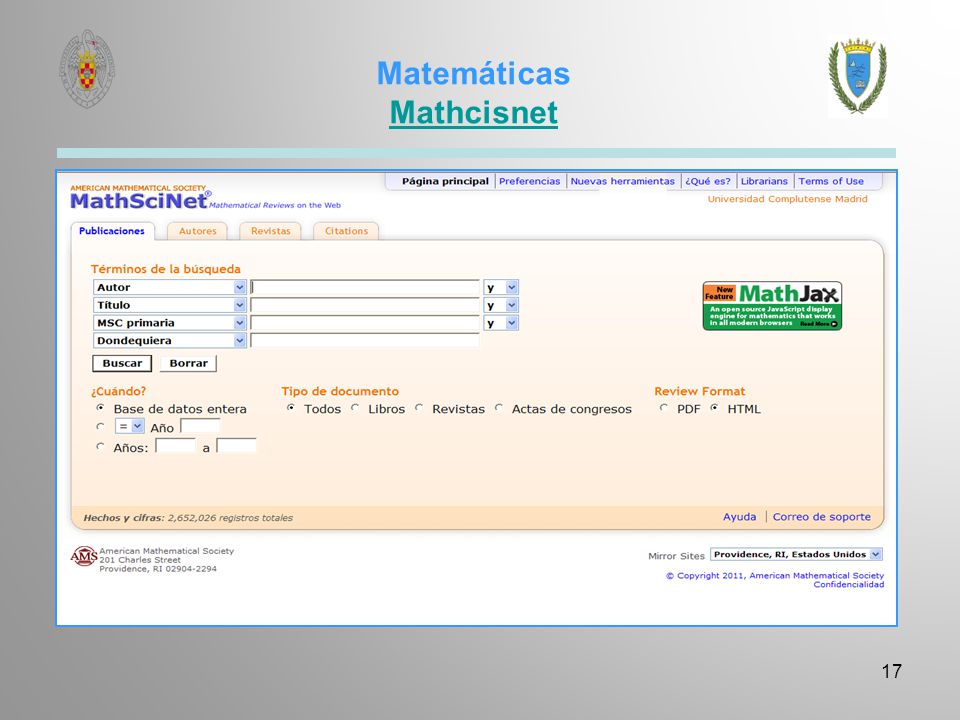The image size is (960, 720).
Task: Focus the Autor search text field
Action: [x=364, y=287]
